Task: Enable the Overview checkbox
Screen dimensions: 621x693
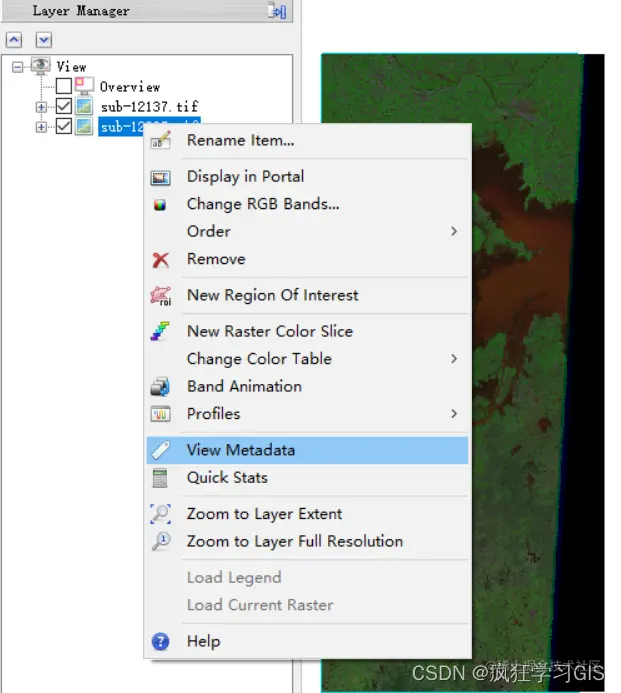Action: [x=64, y=86]
